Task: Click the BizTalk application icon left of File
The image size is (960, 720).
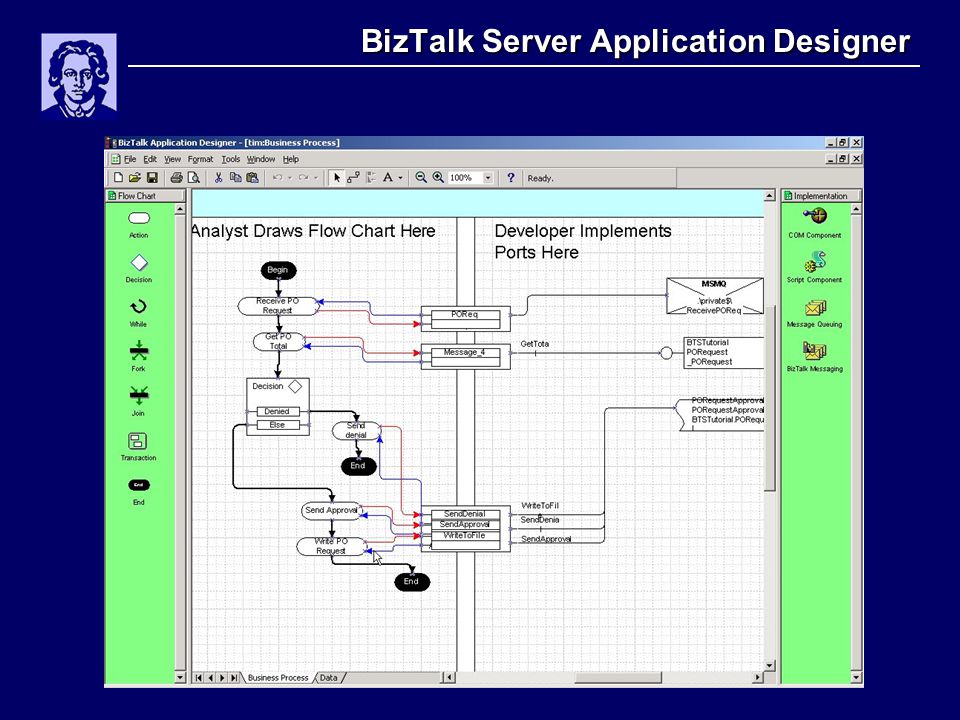Action: (x=115, y=159)
